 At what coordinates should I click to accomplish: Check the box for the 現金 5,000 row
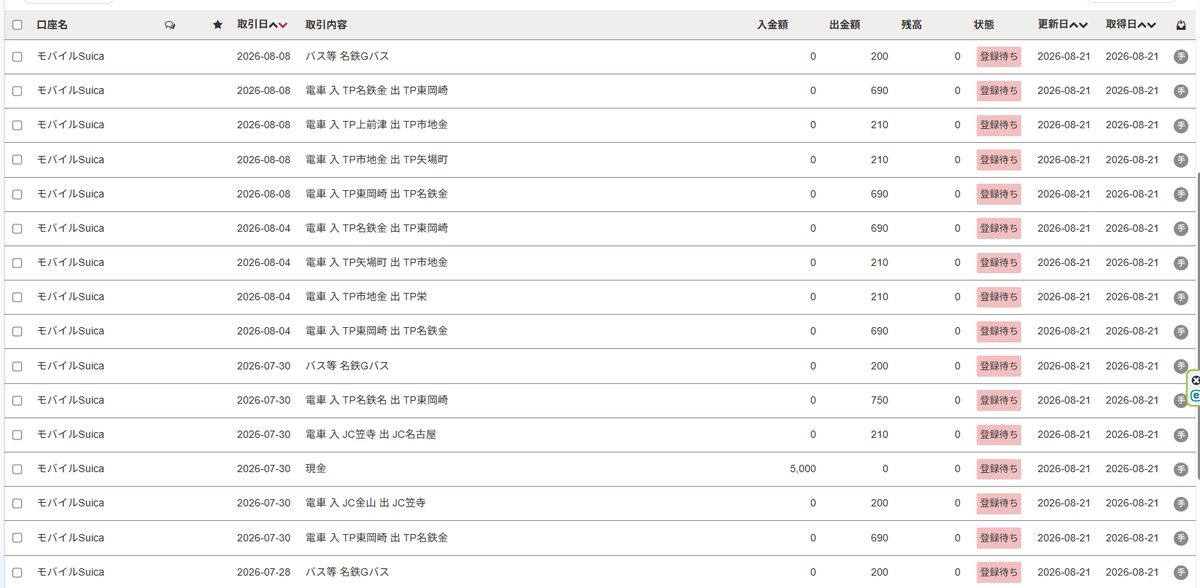click(17, 469)
